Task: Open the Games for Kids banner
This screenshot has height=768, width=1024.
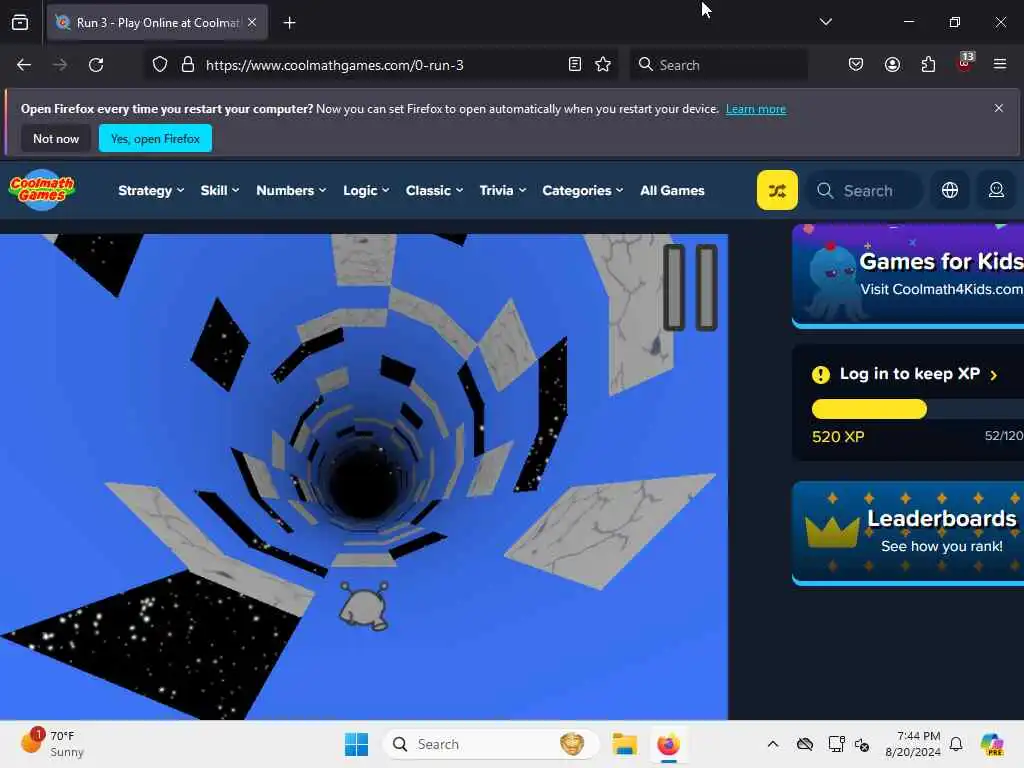Action: [908, 276]
